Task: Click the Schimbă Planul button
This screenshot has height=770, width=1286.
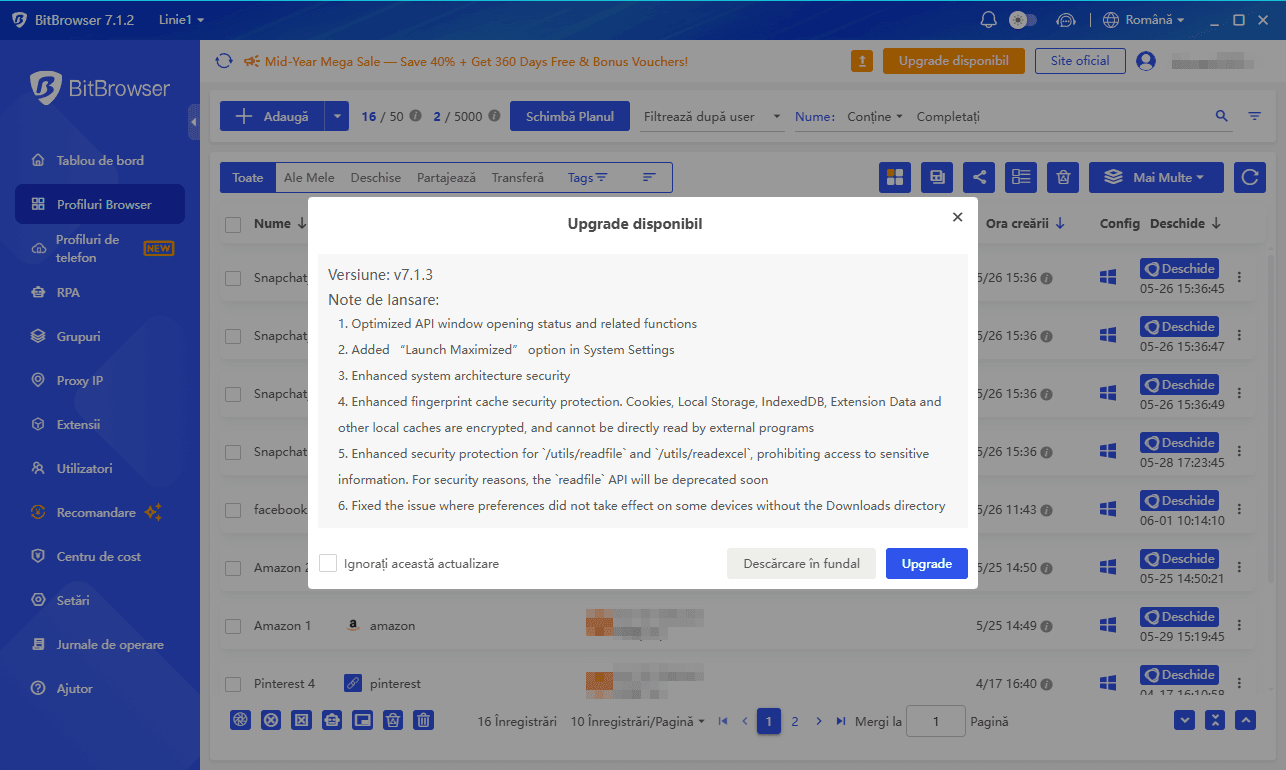Action: click(x=570, y=116)
